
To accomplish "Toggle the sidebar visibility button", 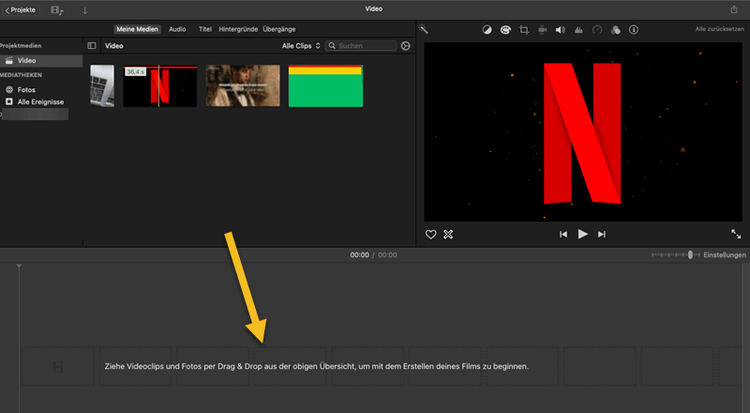I will pyautogui.click(x=91, y=46).
